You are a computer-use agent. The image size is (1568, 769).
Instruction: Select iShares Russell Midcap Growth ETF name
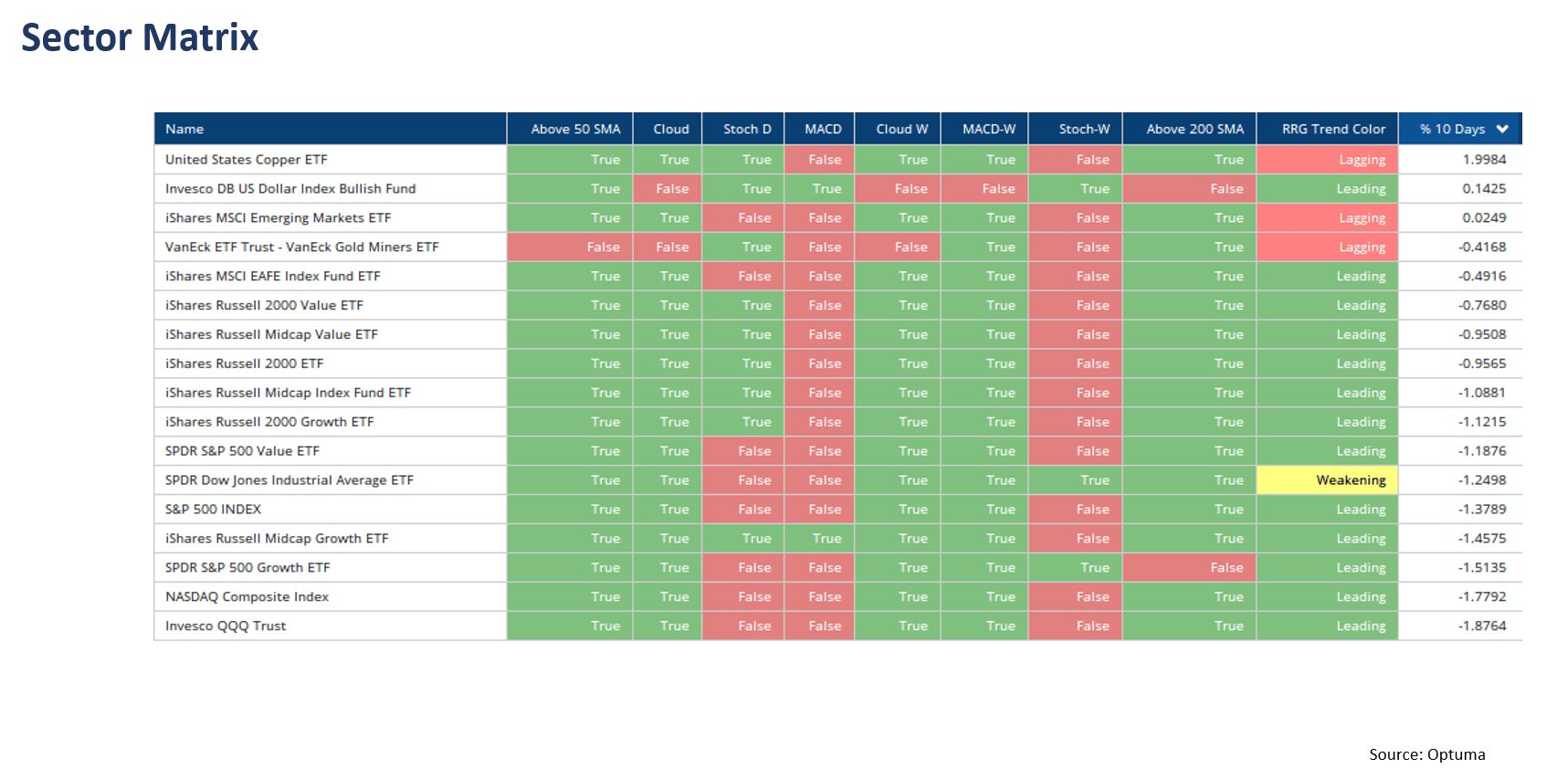(x=277, y=539)
